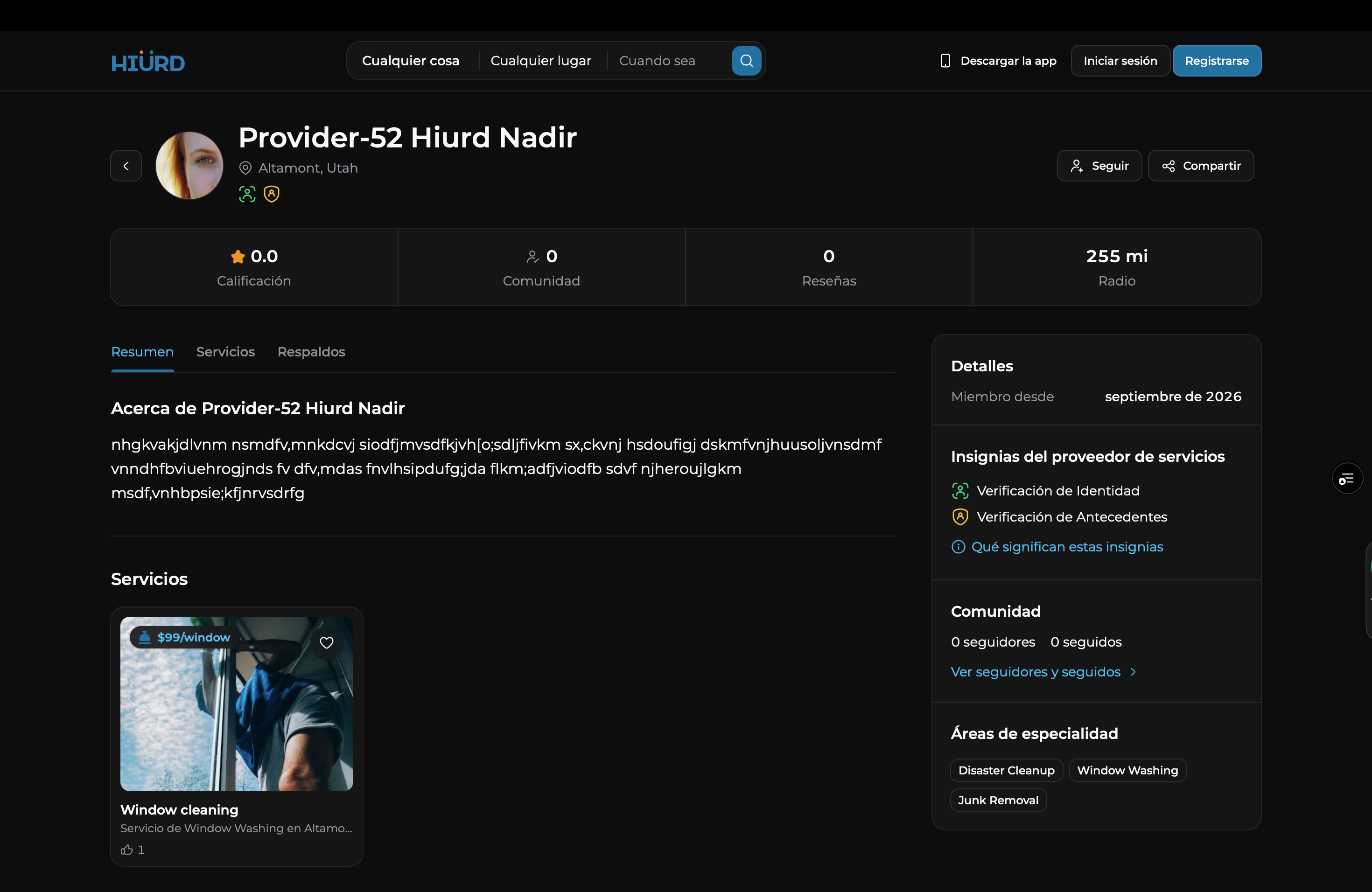Select the Junk Removal specialty tag
The width and height of the screenshot is (1372, 892).
click(x=998, y=801)
